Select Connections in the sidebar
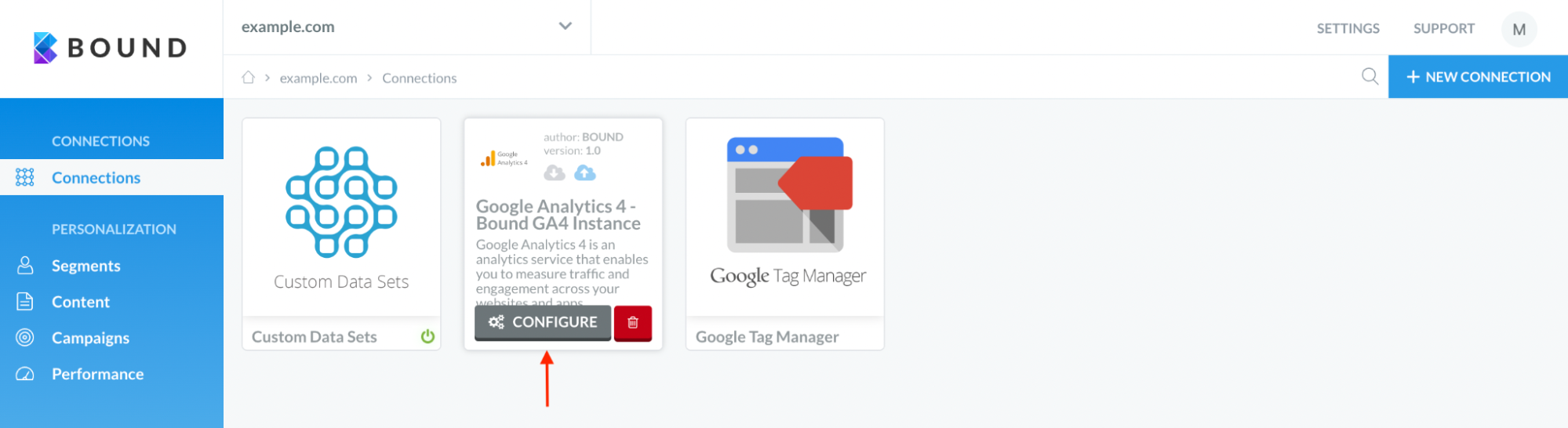This screenshot has width=1568, height=428. tap(111, 178)
